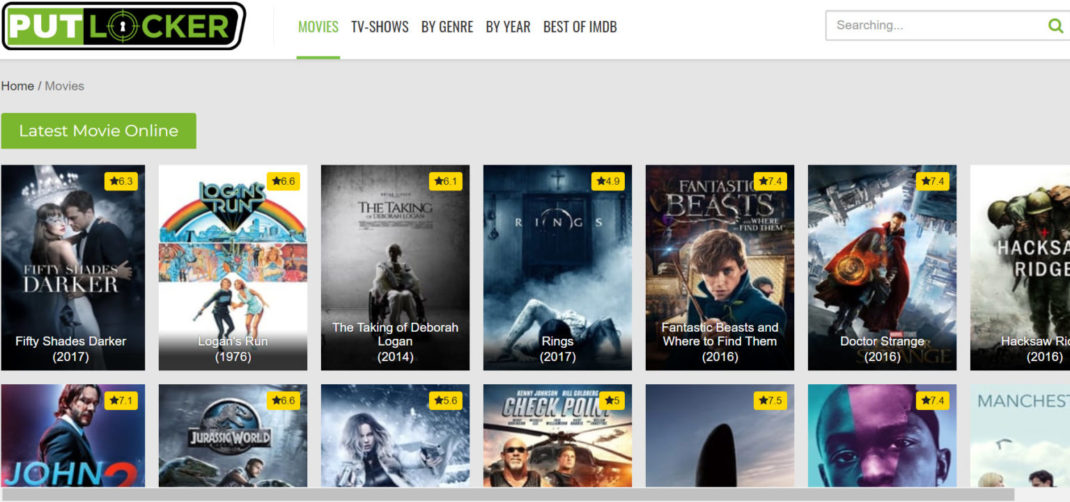Click the Logan's Run (1976) title text
The width and height of the screenshot is (1070, 502).
(233, 349)
